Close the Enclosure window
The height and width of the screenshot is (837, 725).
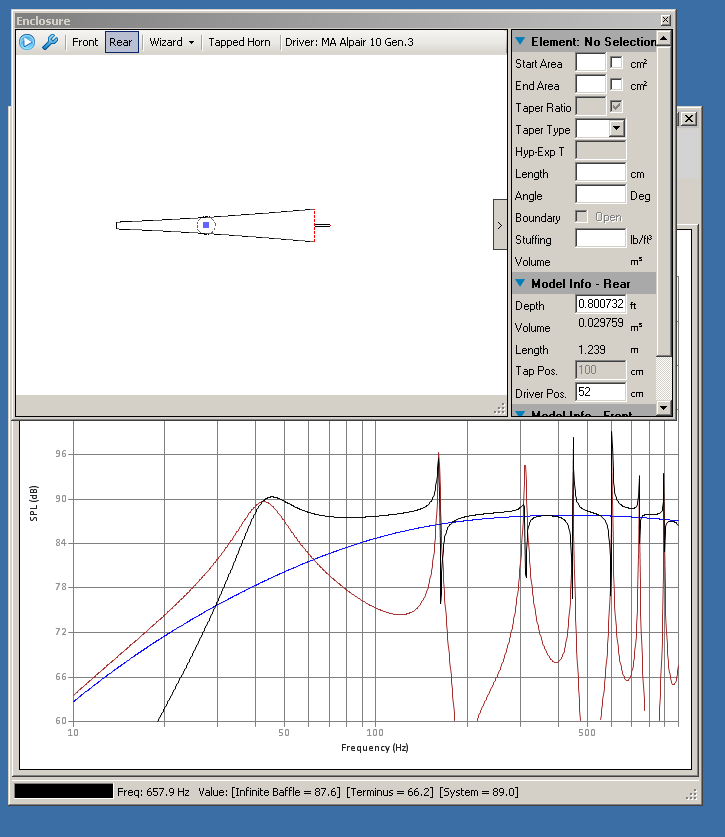pos(666,20)
